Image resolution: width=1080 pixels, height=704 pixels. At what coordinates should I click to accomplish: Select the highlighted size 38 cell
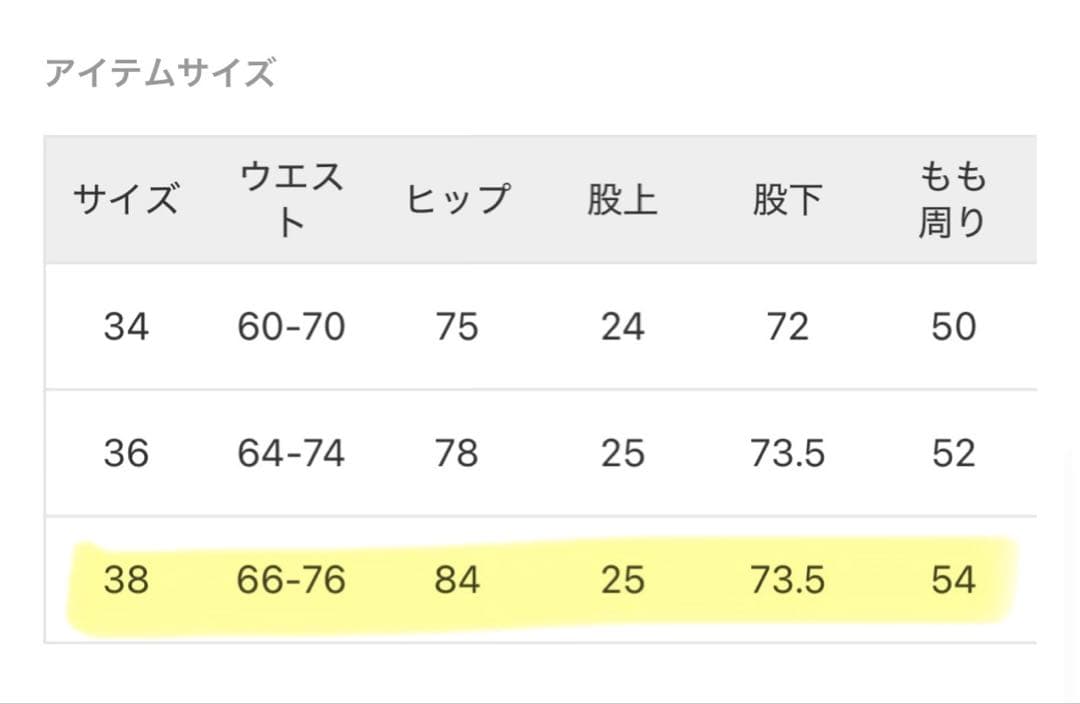tap(126, 580)
